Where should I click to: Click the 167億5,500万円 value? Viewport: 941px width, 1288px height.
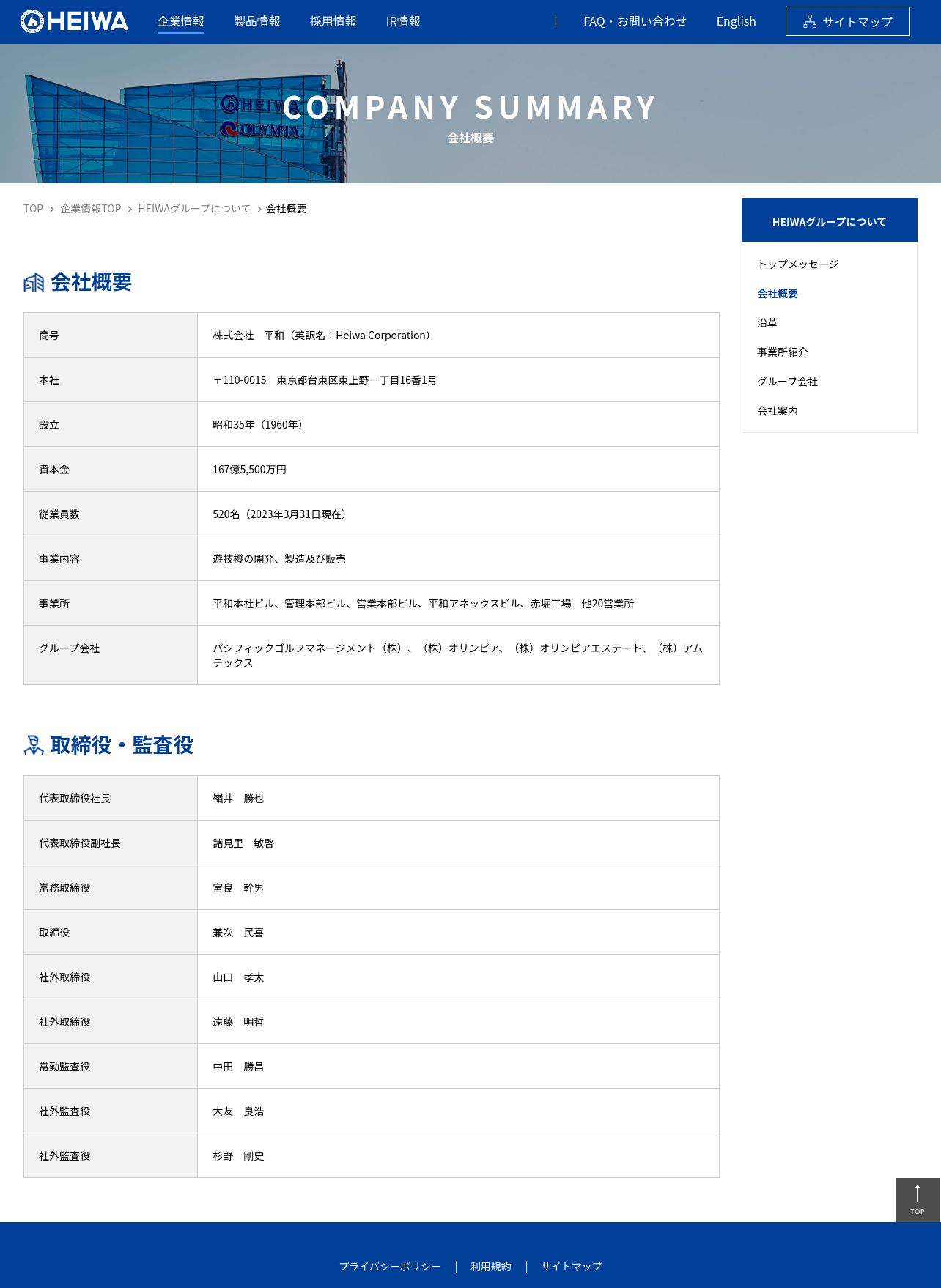coord(250,470)
